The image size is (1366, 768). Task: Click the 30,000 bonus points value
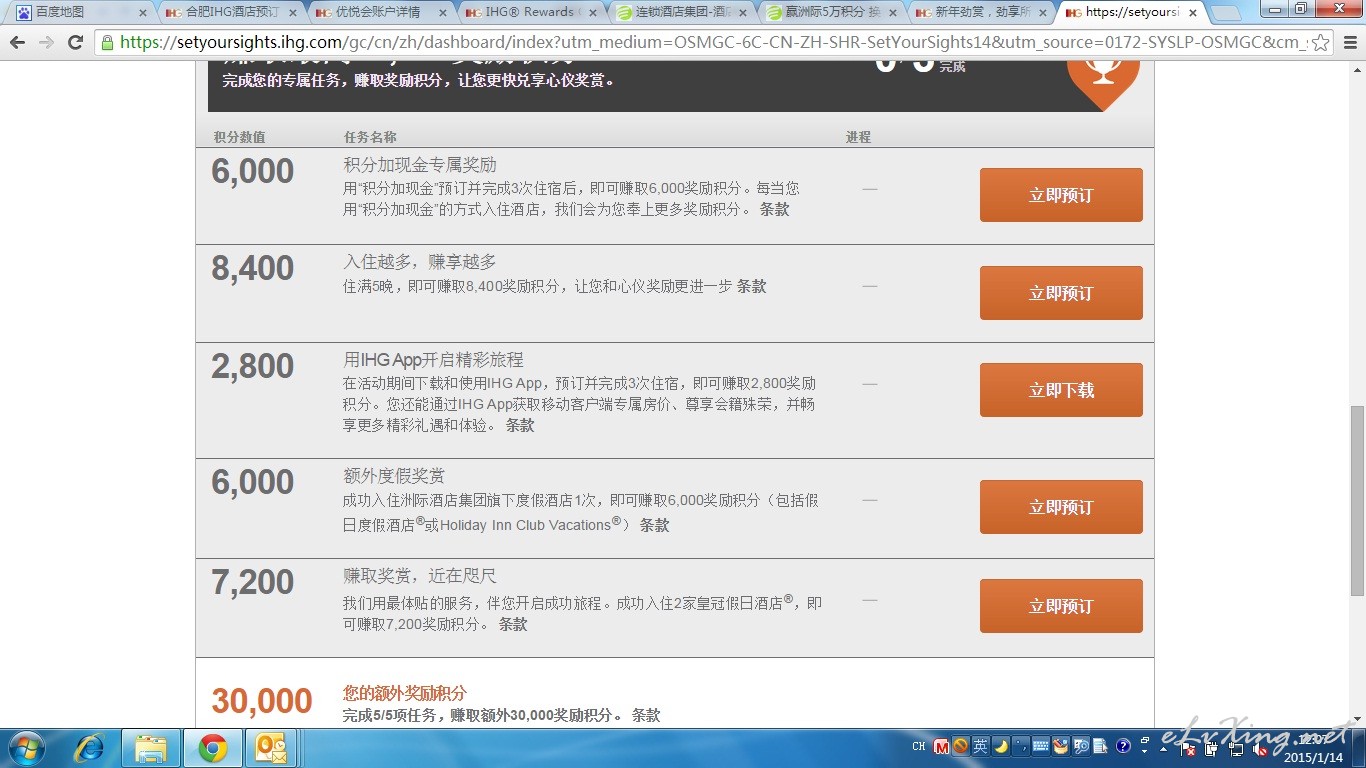coord(262,701)
